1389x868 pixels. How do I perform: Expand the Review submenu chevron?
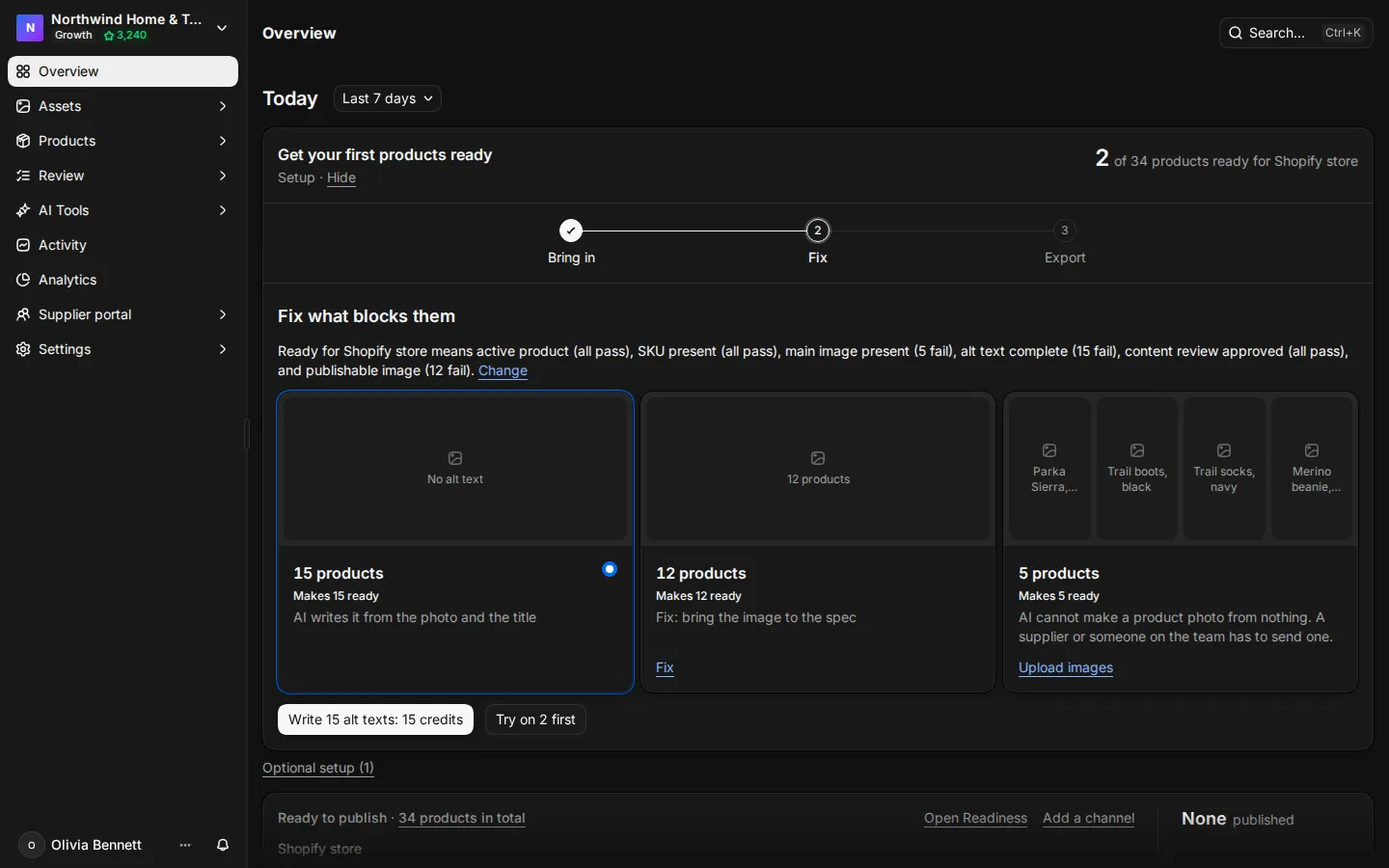point(223,176)
